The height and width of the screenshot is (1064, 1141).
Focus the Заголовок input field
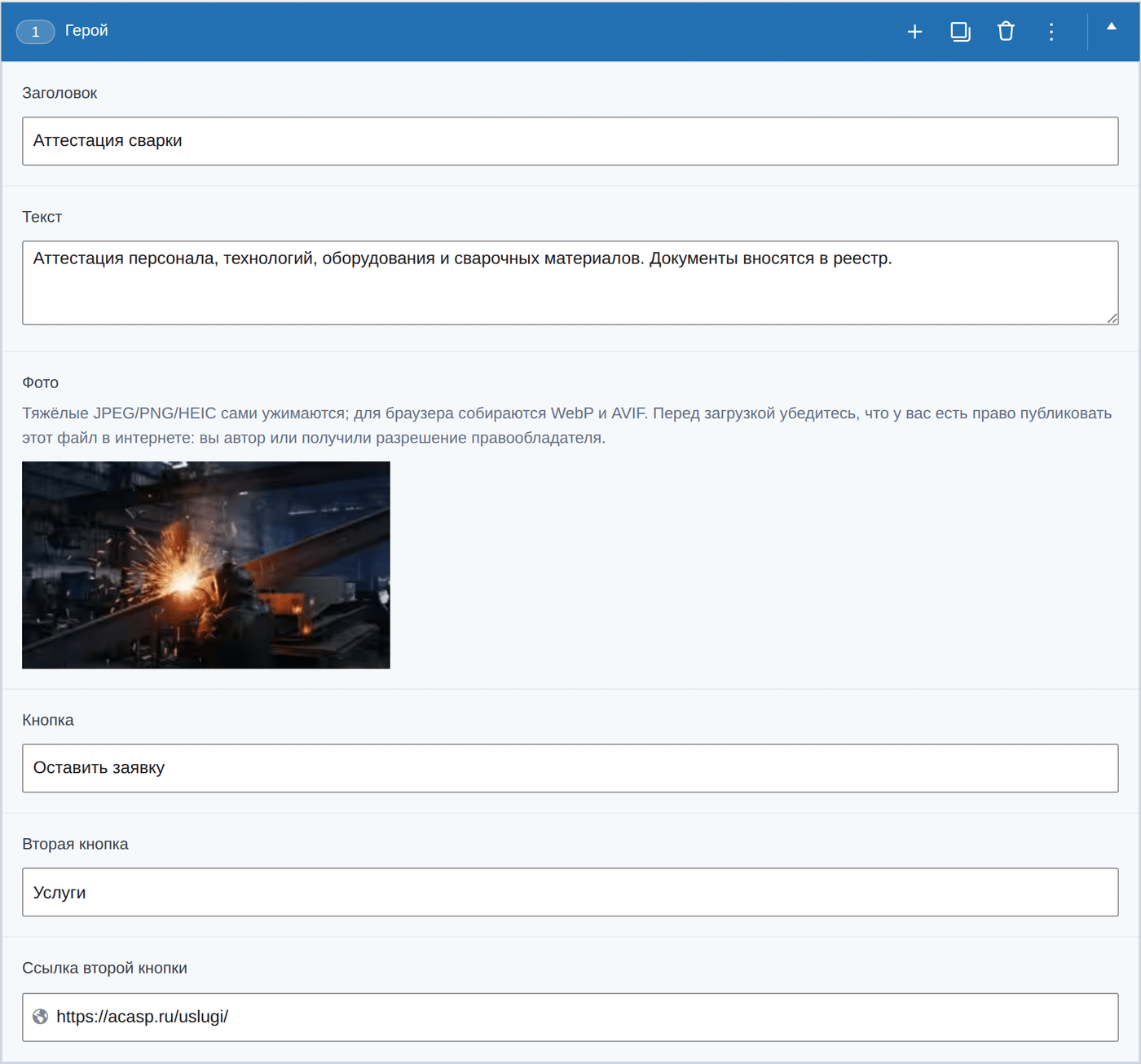pos(570,141)
